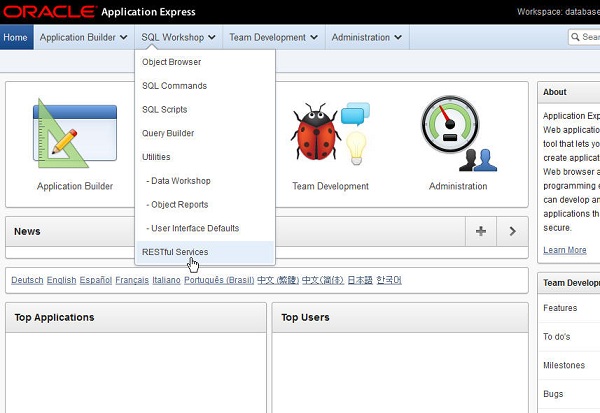Switch language to 日本語
Viewport: 600px width, 413px height.
pos(360,280)
